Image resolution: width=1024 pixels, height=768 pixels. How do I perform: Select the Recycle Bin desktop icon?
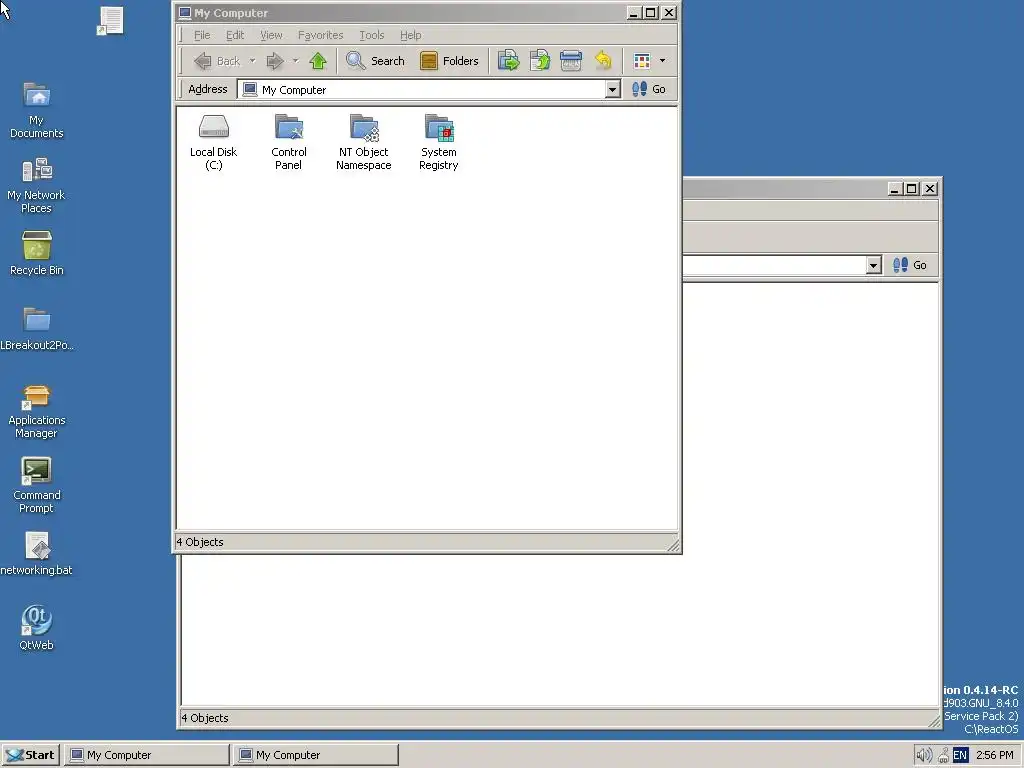(x=37, y=254)
